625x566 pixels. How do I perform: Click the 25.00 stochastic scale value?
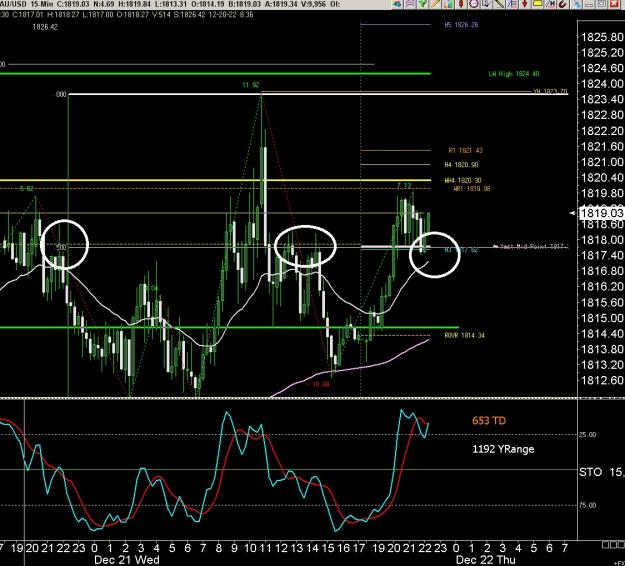click(588, 434)
